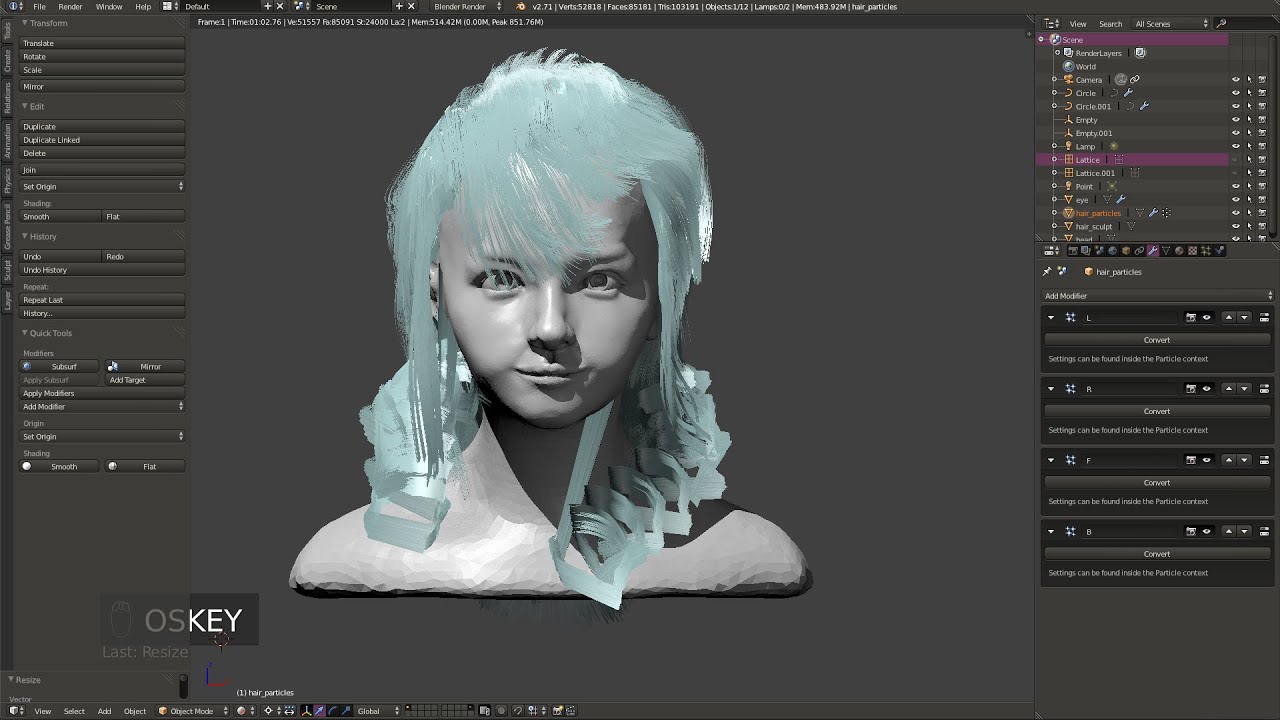Image resolution: width=1280 pixels, height=720 pixels.
Task: Click the snap magnet icon in 3D header
Action: 518,711
